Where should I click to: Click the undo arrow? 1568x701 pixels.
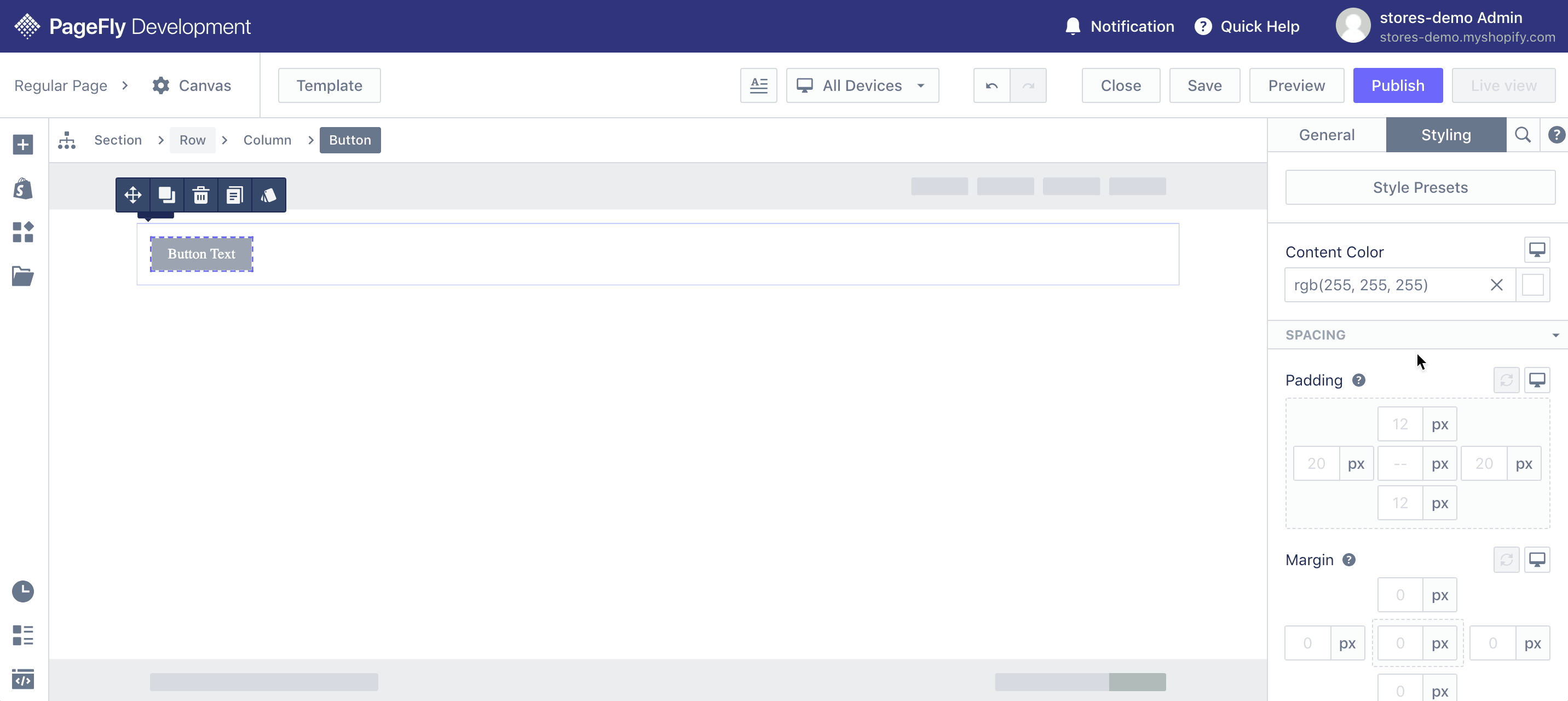pyautogui.click(x=991, y=85)
